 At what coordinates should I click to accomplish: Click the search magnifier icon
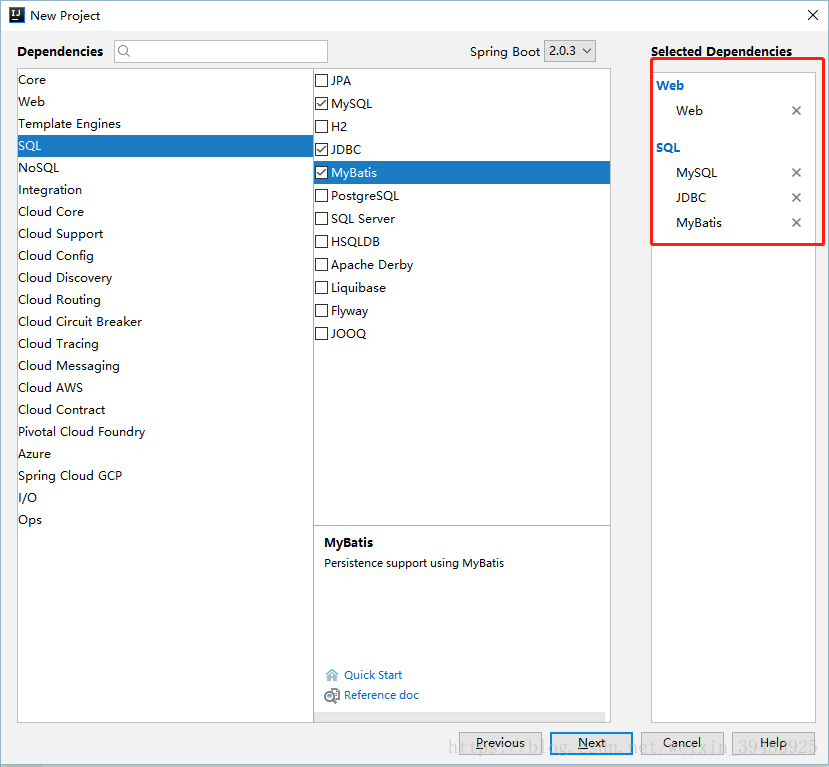(124, 51)
